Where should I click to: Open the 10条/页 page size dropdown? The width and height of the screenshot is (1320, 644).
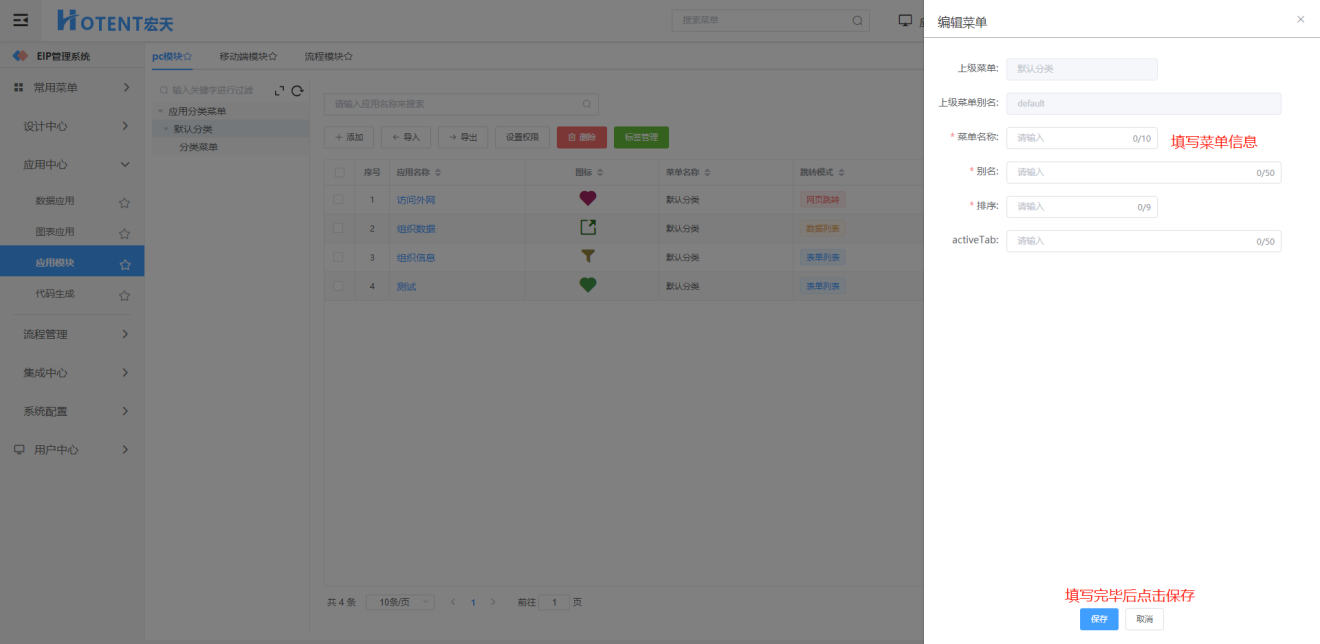400,602
